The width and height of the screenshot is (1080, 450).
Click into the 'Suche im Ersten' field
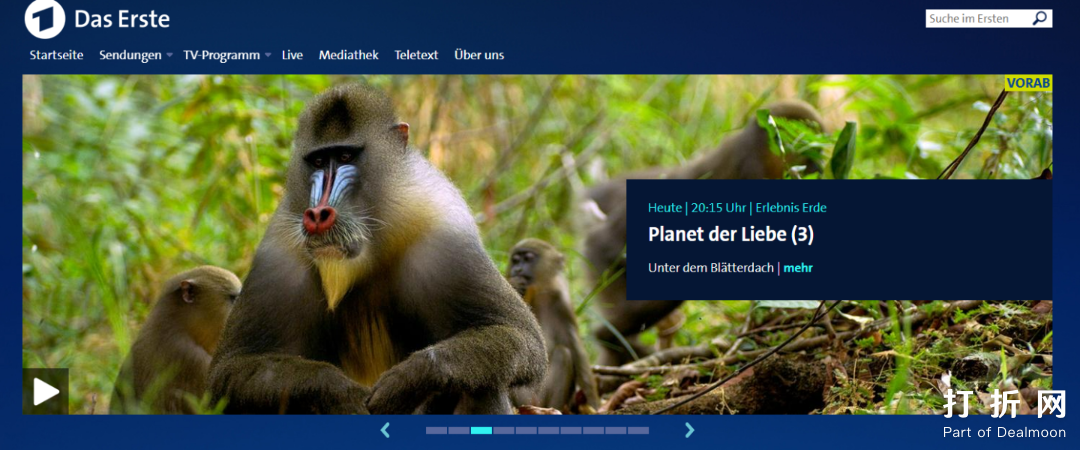[977, 18]
